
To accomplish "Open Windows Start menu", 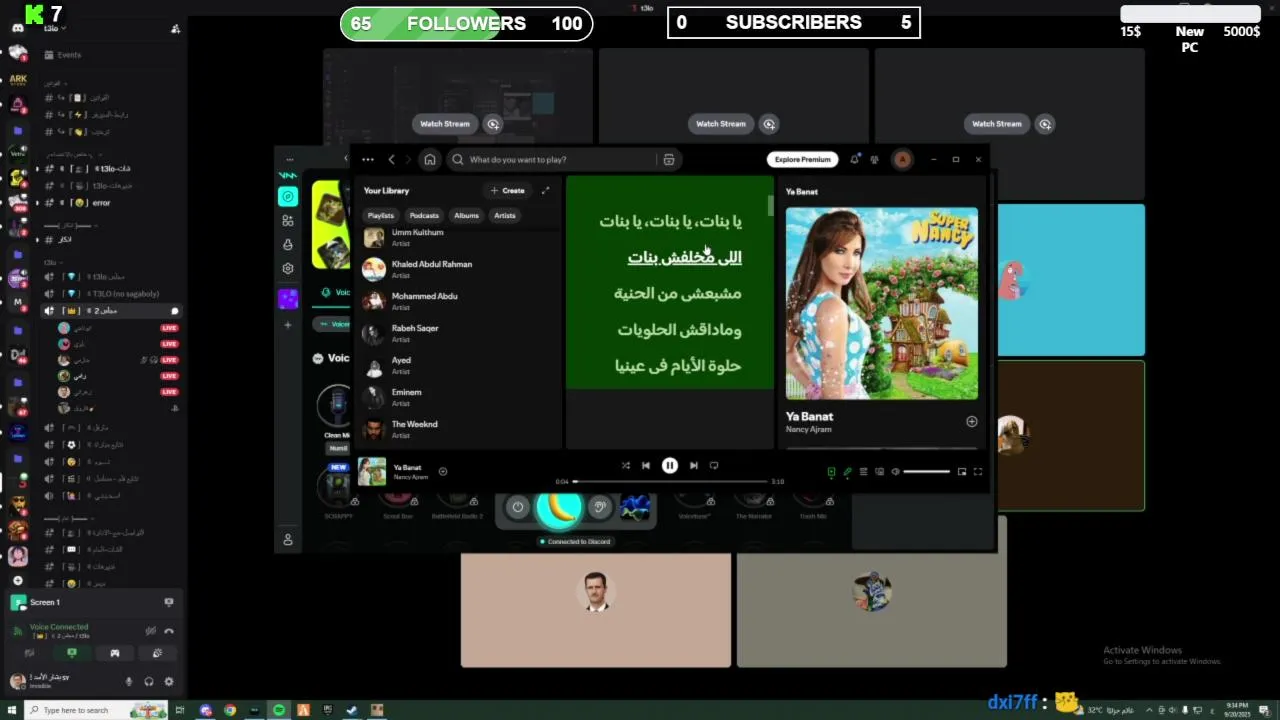I will coord(10,710).
